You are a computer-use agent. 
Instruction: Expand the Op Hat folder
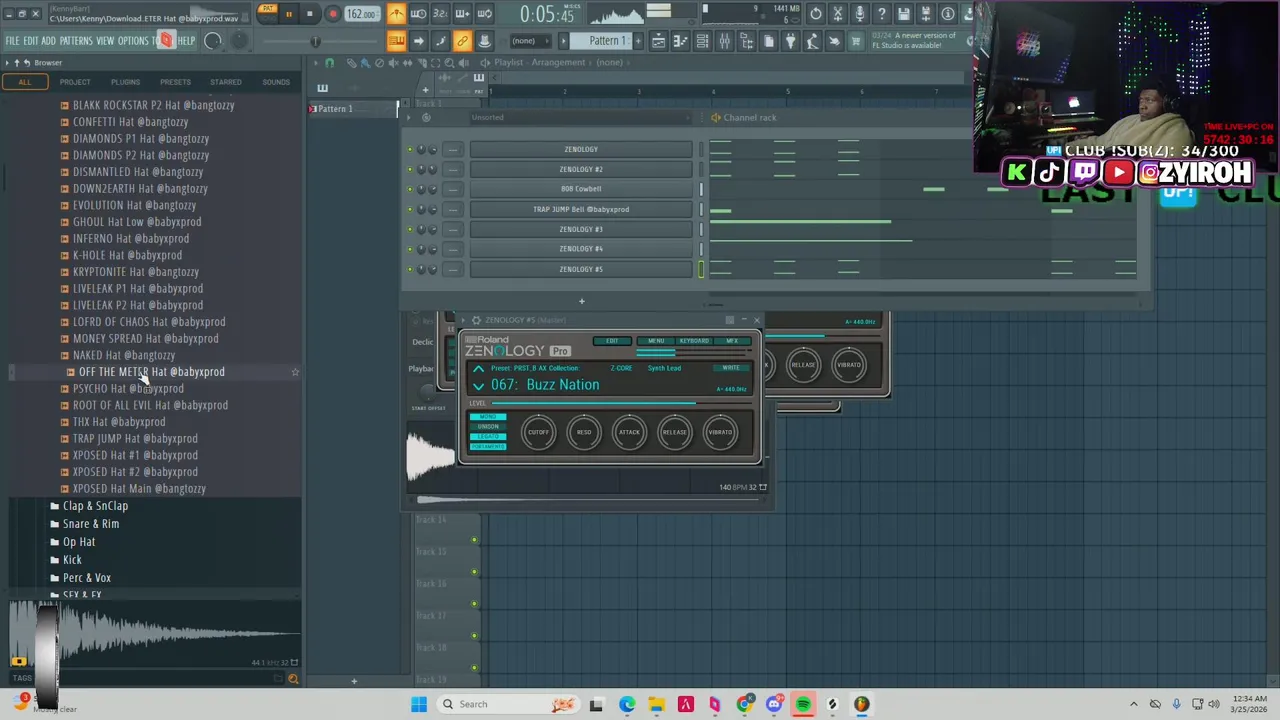79,542
